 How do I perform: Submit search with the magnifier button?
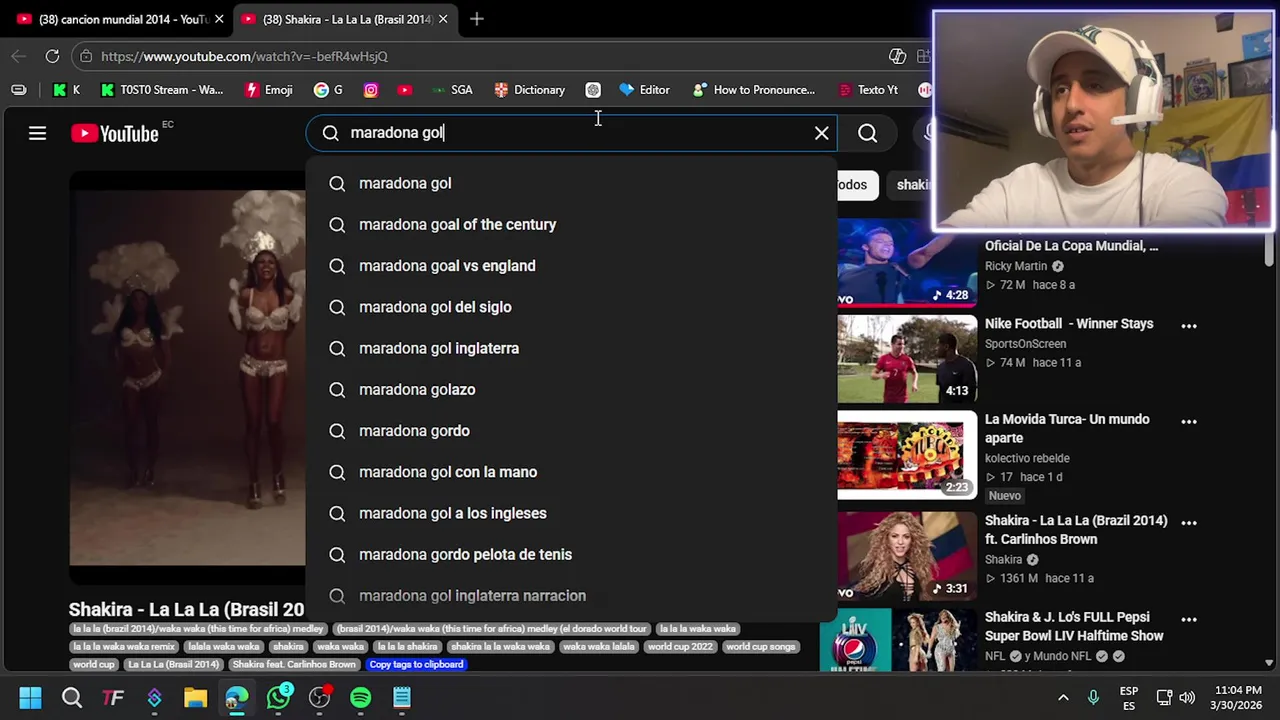868,133
